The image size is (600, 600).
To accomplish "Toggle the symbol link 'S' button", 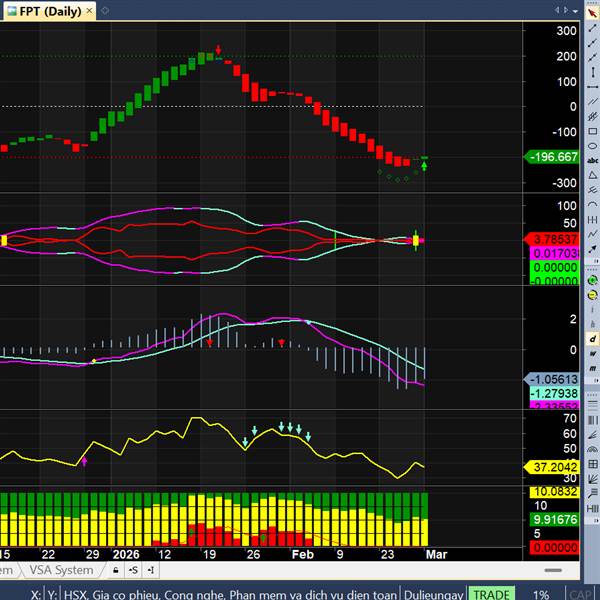I will 133,571.
